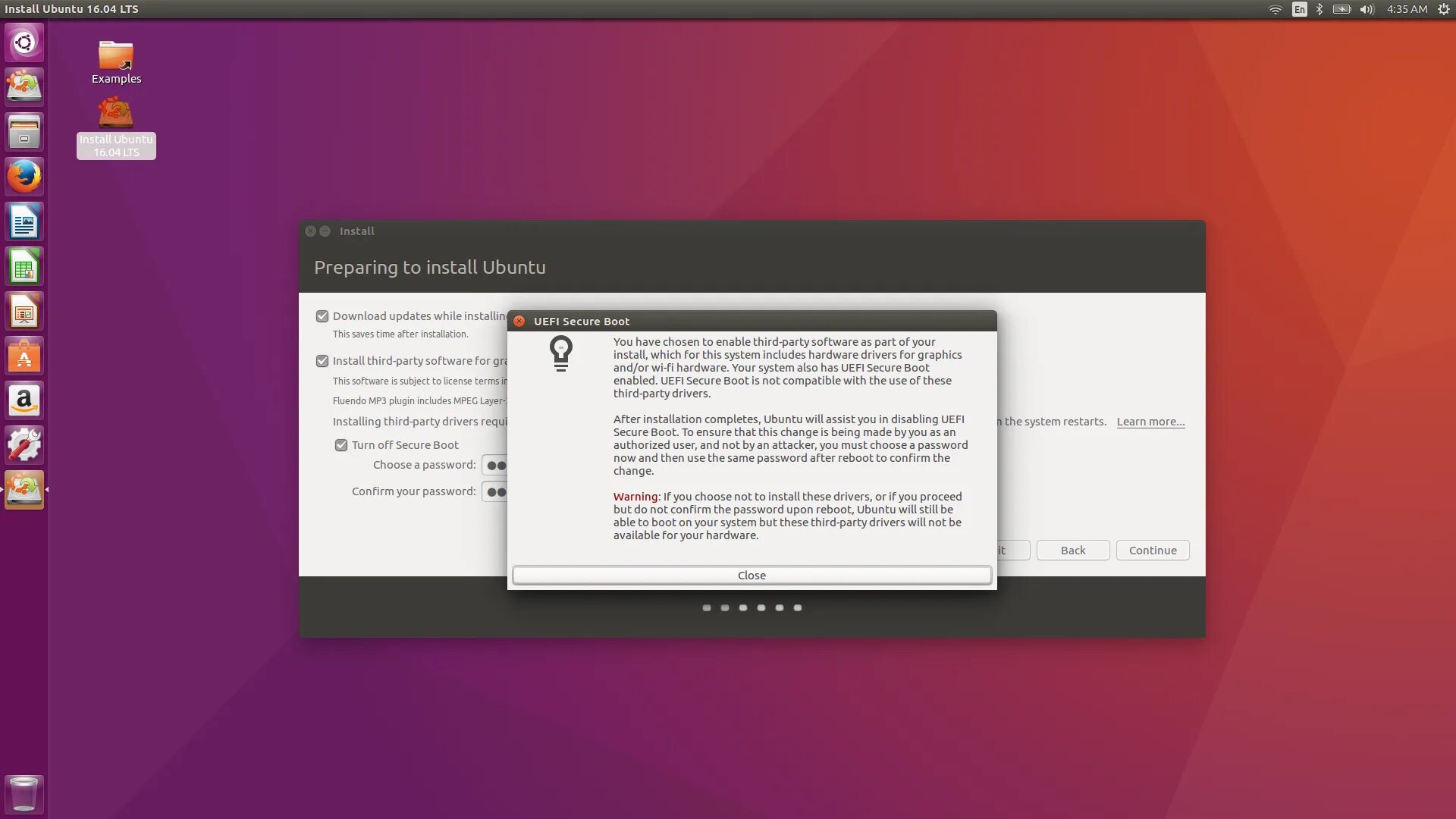Open the Ubuntu Dash search launcher

click(24, 42)
